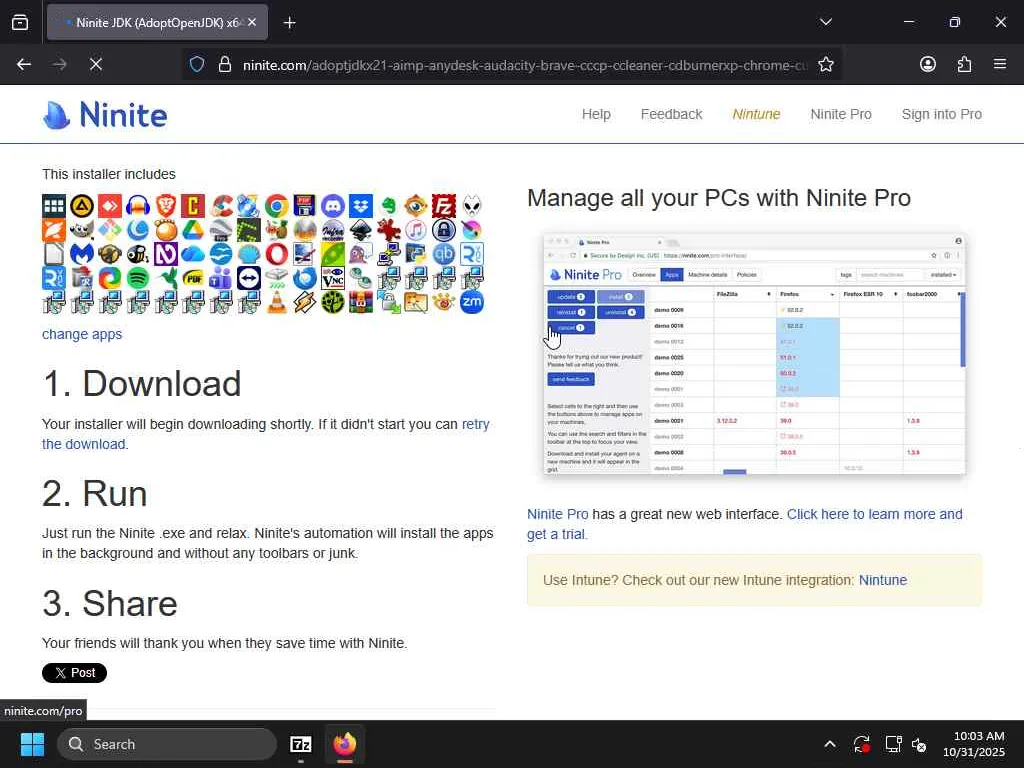1024x768 pixels.
Task: Open 7-Zip from the taskbar
Action: coord(300,744)
